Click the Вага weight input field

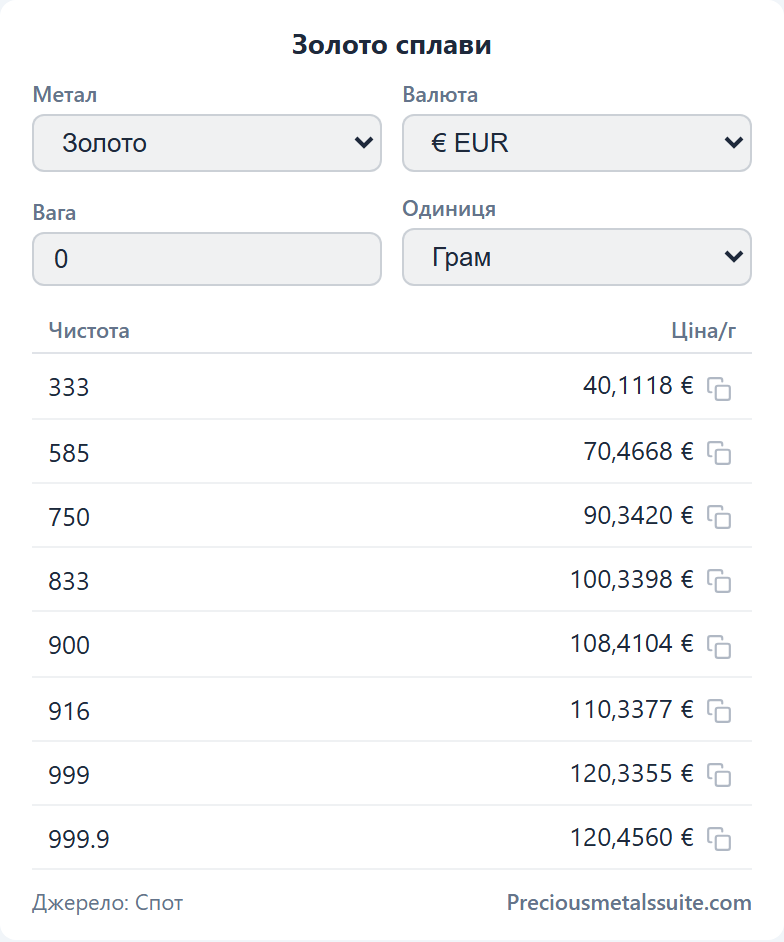coord(207,259)
